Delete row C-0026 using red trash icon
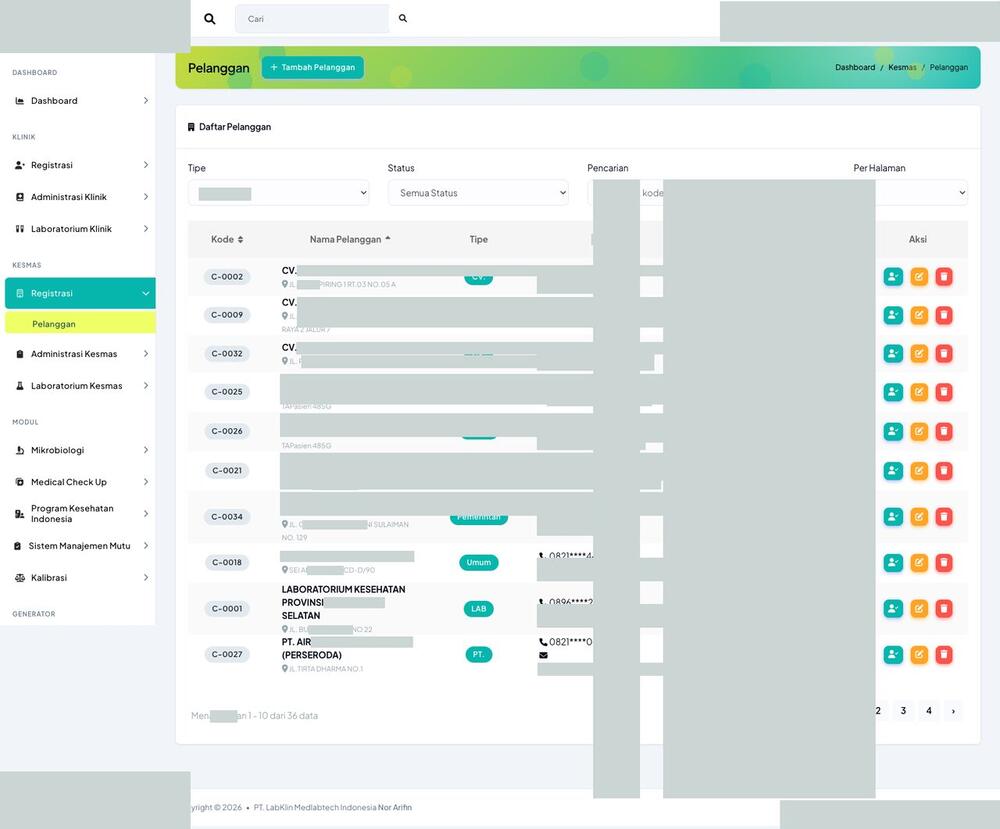 click(x=944, y=431)
